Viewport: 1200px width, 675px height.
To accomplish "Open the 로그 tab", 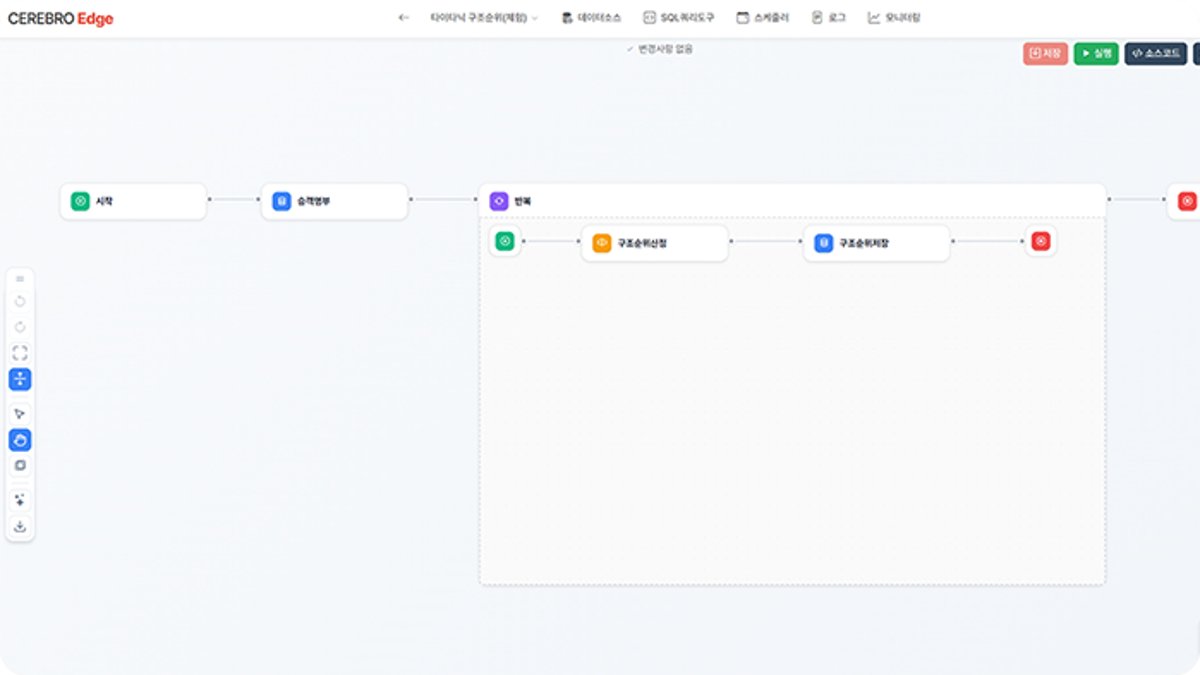I will point(829,18).
